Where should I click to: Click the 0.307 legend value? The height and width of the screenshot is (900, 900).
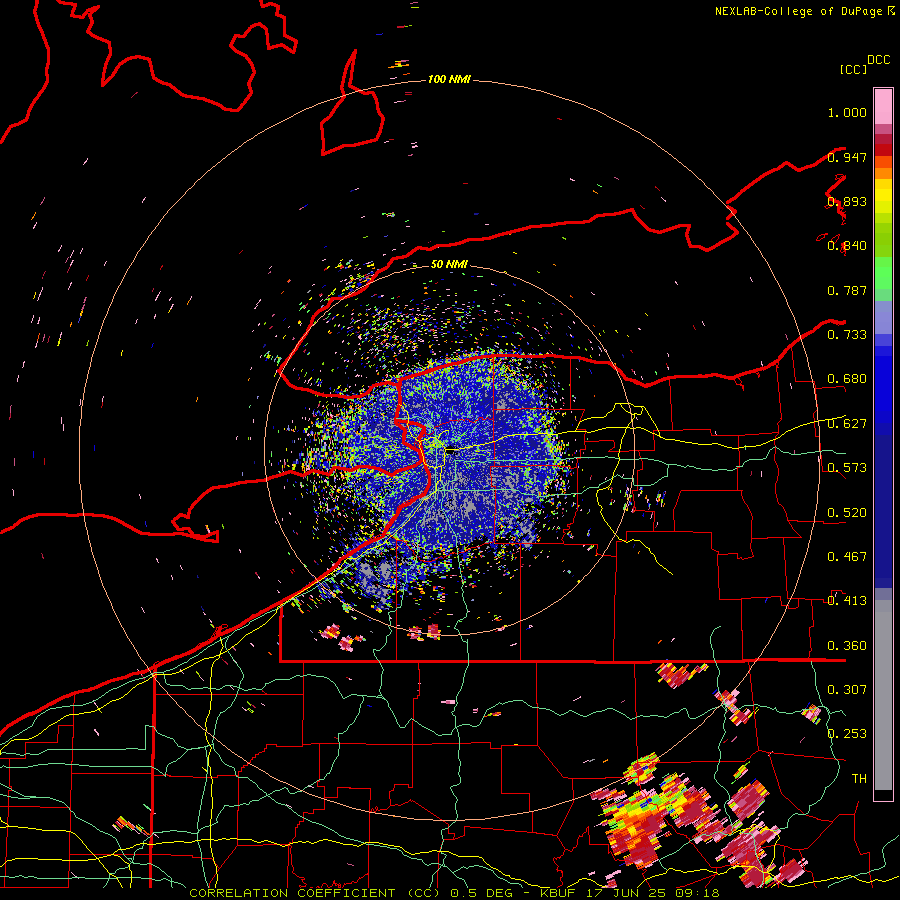click(847, 690)
